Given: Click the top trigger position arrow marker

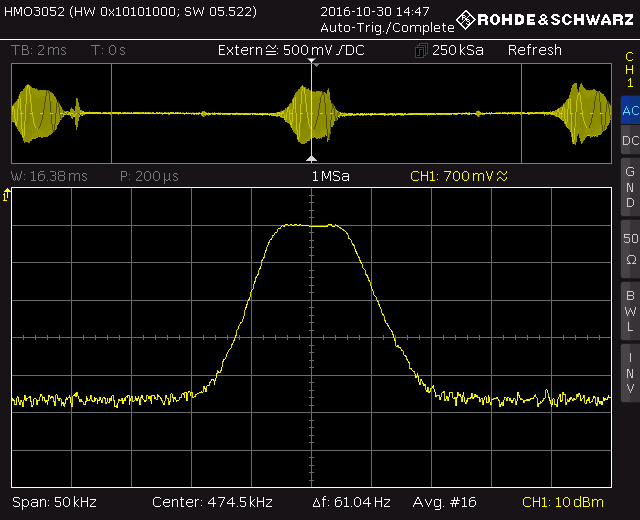Looking at the screenshot, I should click(312, 63).
